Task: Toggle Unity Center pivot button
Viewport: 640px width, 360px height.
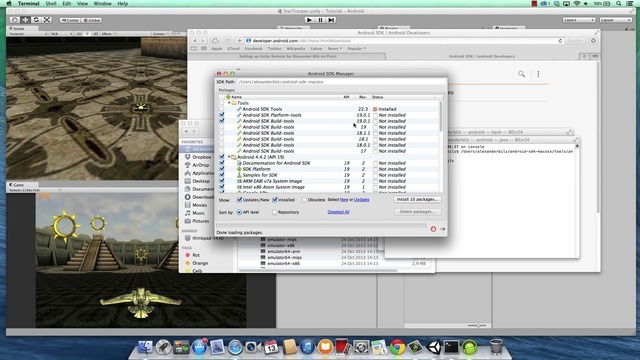Action: coord(70,20)
